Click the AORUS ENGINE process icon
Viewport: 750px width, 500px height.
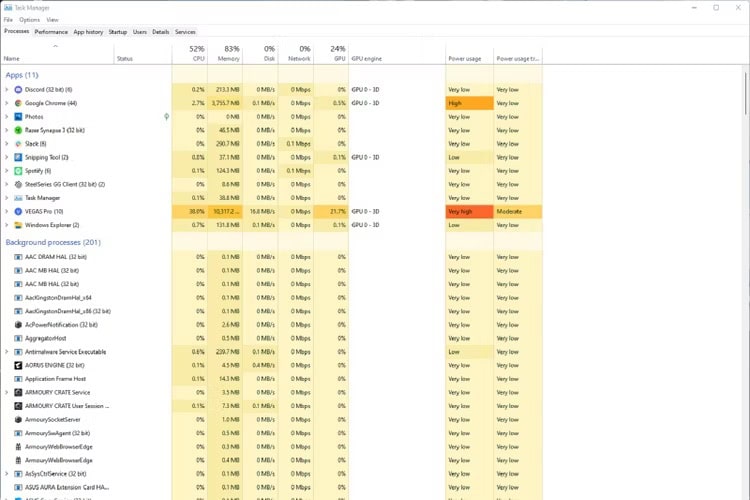pyautogui.click(x=19, y=365)
